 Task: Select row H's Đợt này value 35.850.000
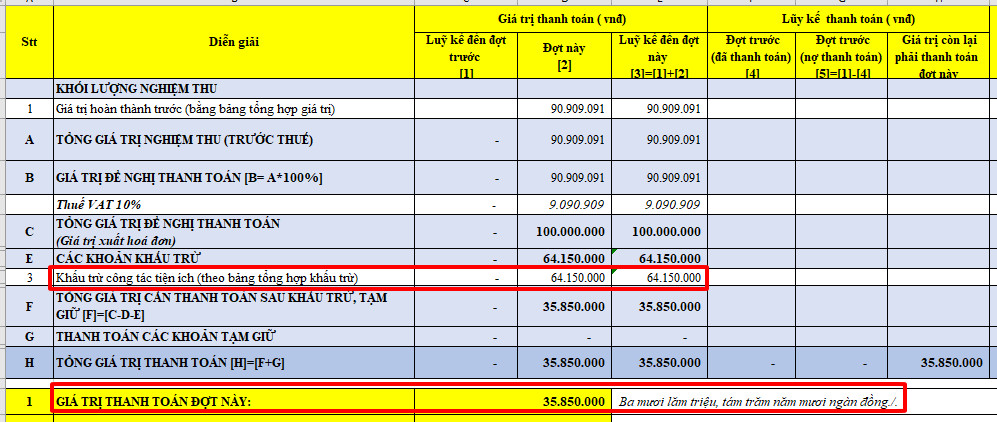(565, 363)
